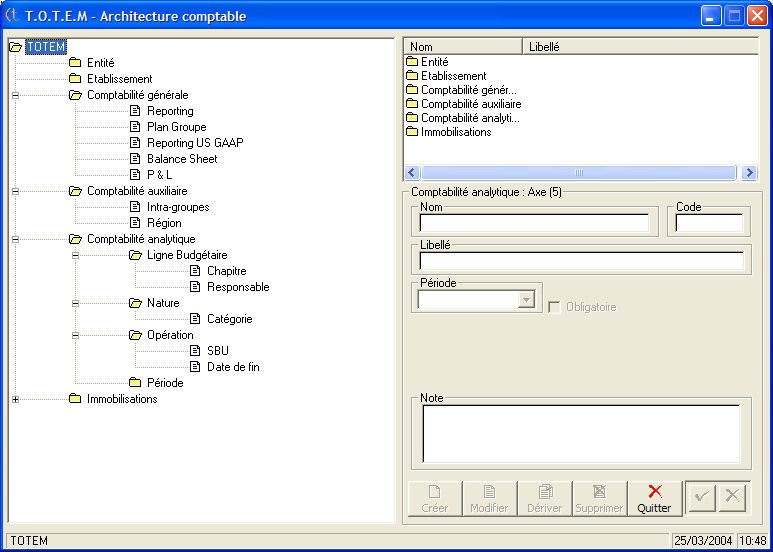
Task: Click the list's scroll-right arrow
Action: coord(749,172)
